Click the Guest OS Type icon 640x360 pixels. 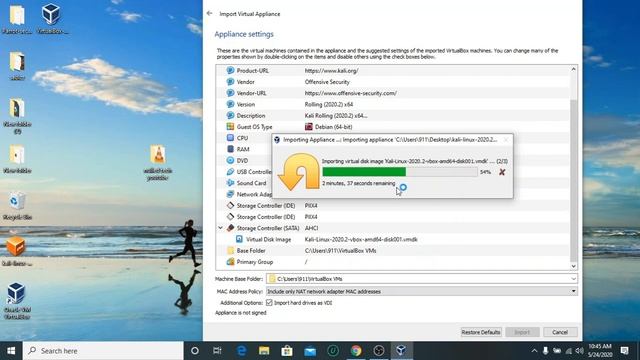click(230, 127)
